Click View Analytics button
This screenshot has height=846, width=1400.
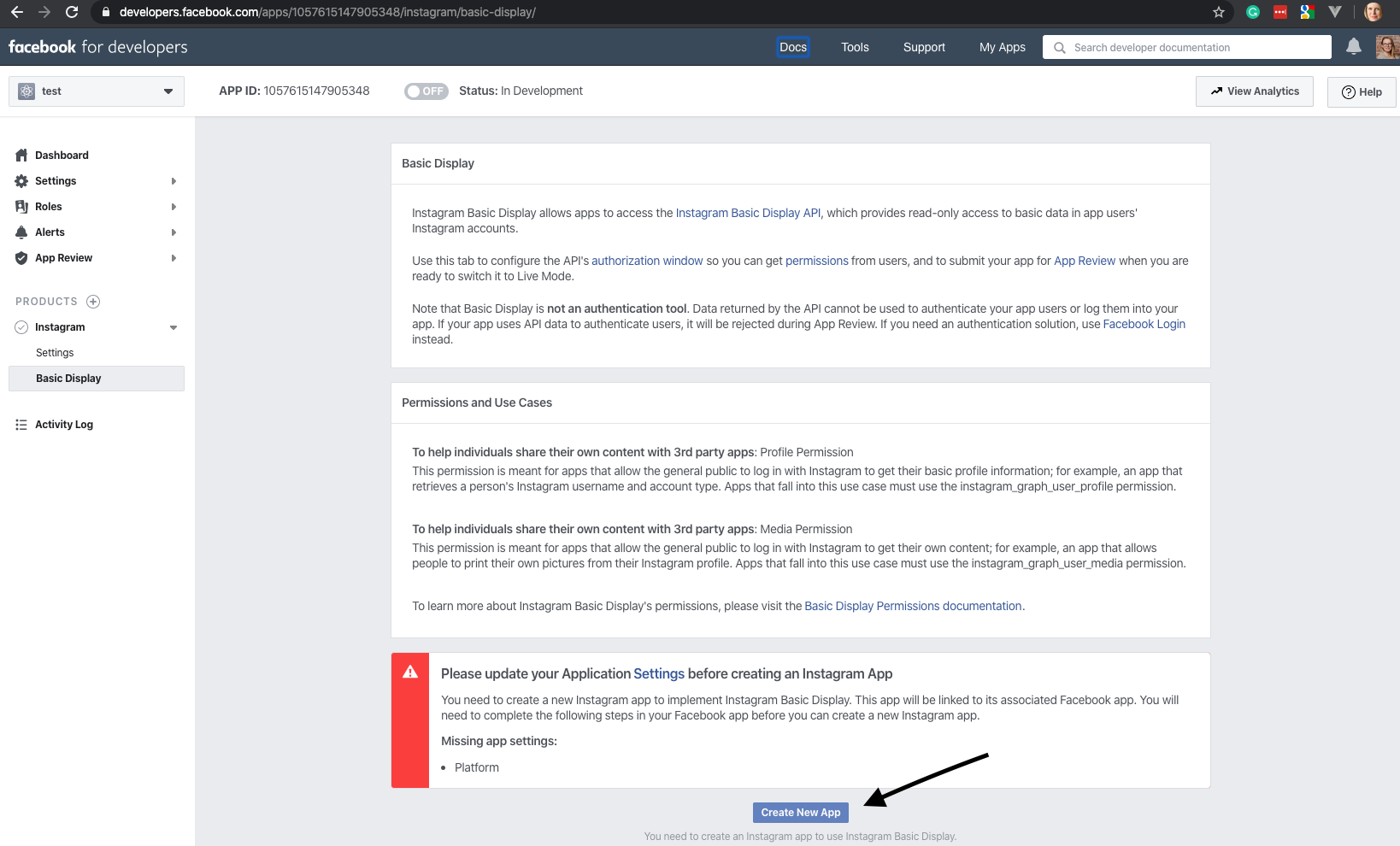click(x=1255, y=91)
